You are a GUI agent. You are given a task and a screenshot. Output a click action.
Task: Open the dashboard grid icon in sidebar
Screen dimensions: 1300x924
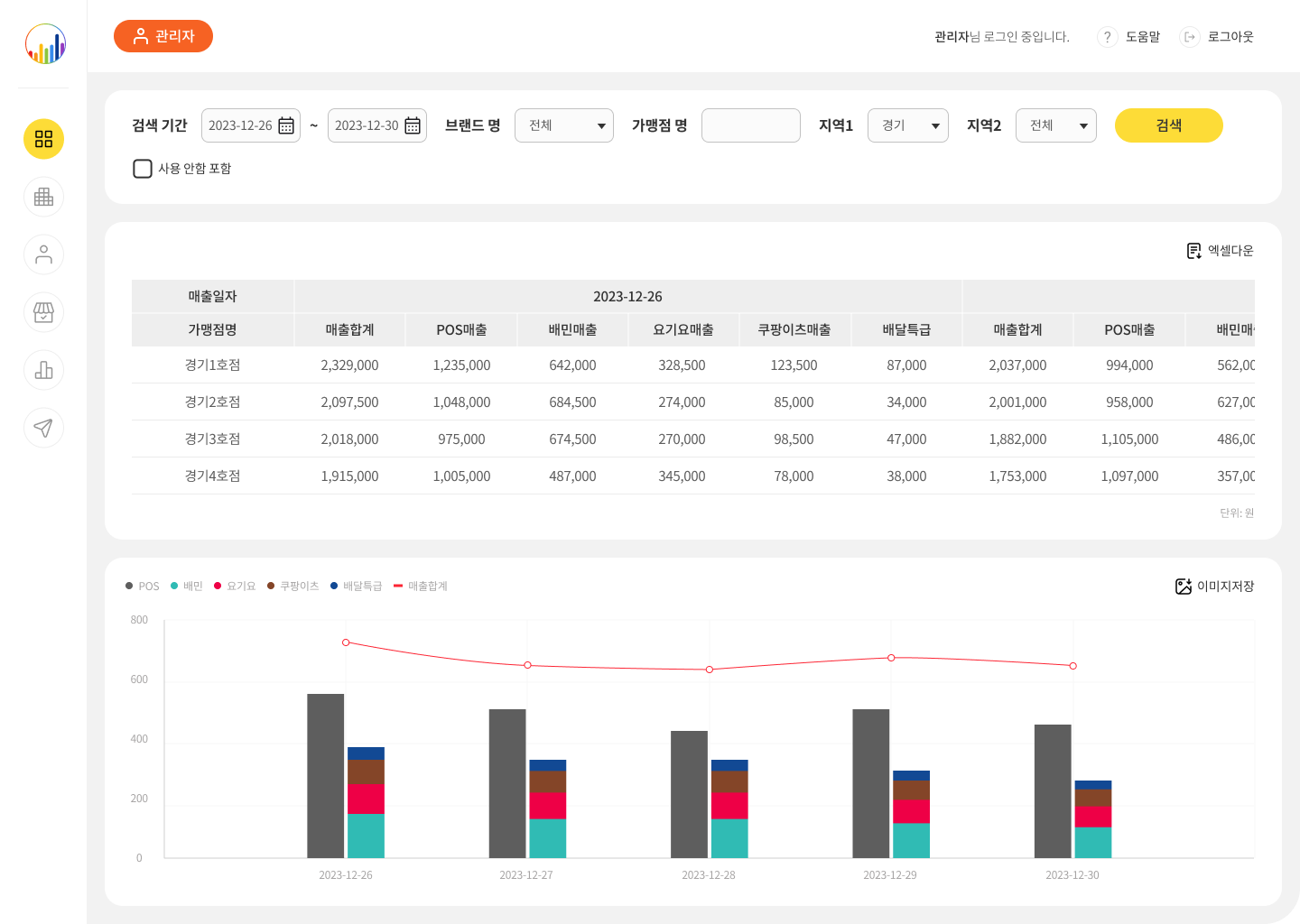tap(43, 139)
